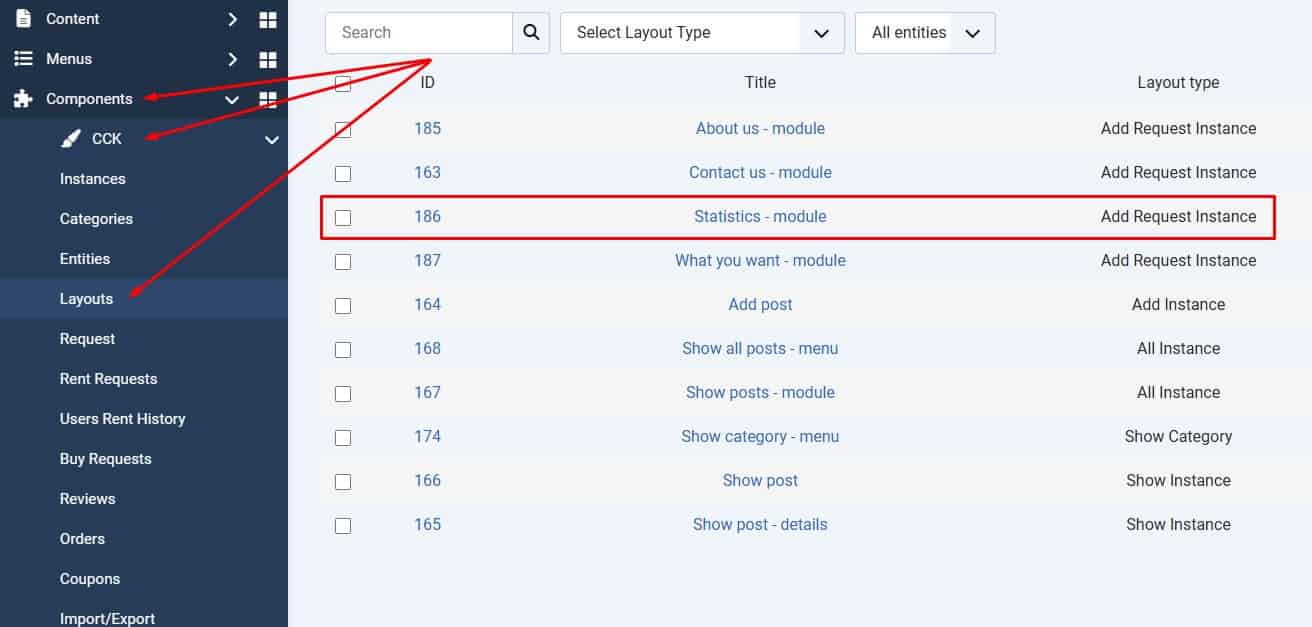The height and width of the screenshot is (627, 1312).
Task: Go to Rent Requests in sidebar
Action: 108,379
